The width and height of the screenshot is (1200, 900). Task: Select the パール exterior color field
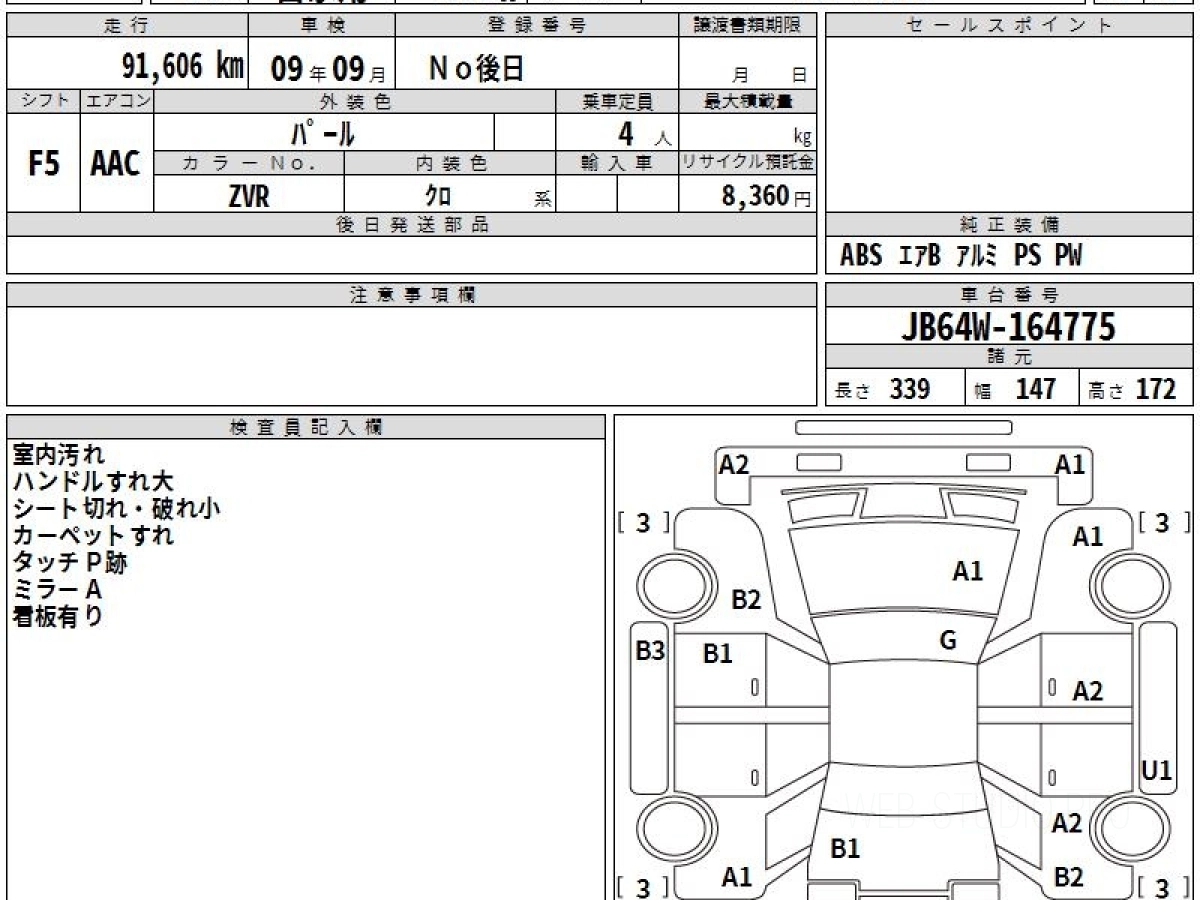[x=323, y=133]
